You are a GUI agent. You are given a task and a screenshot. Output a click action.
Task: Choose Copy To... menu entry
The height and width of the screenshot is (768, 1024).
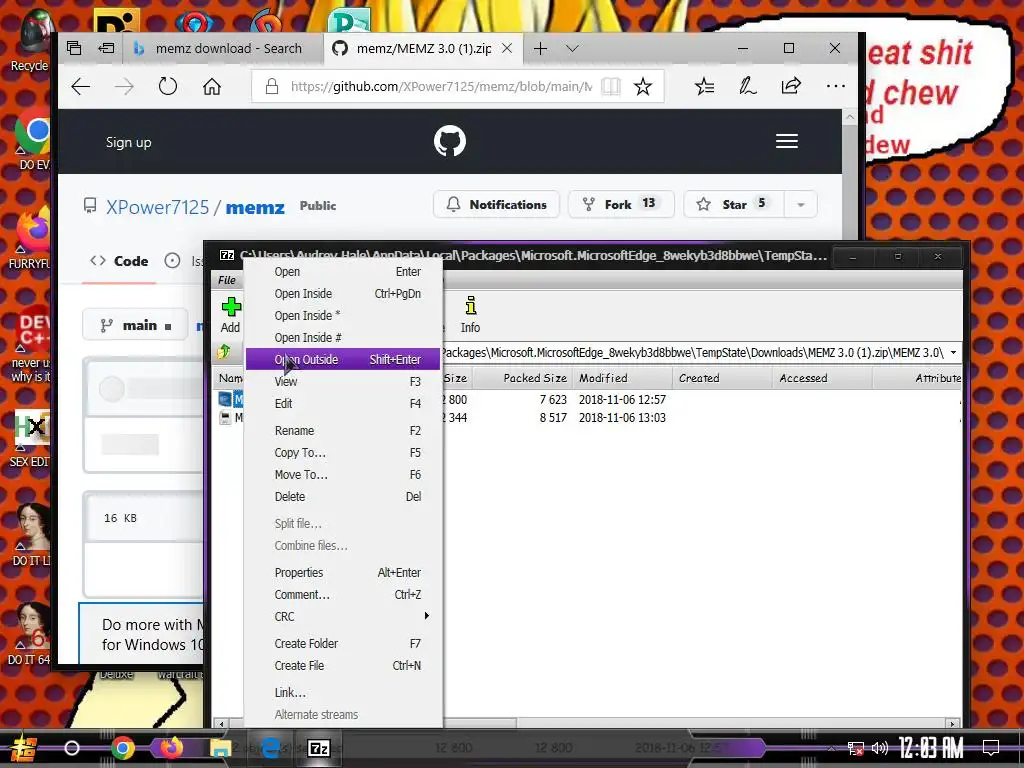pos(344,453)
